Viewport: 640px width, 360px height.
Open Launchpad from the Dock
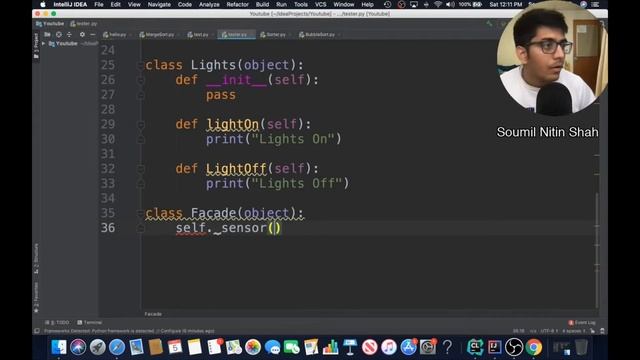98,347
